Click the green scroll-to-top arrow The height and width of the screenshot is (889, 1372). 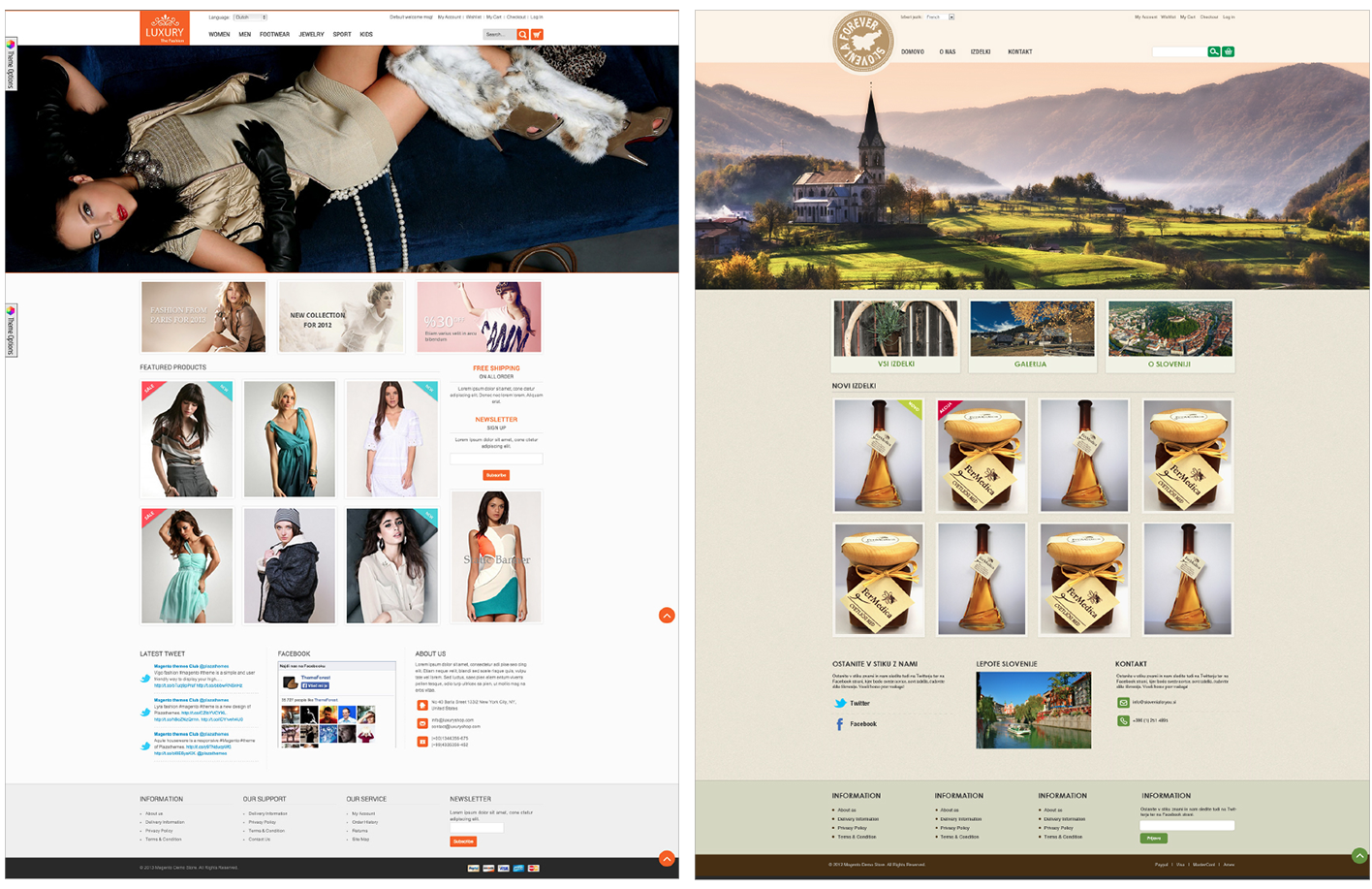coord(1359,856)
